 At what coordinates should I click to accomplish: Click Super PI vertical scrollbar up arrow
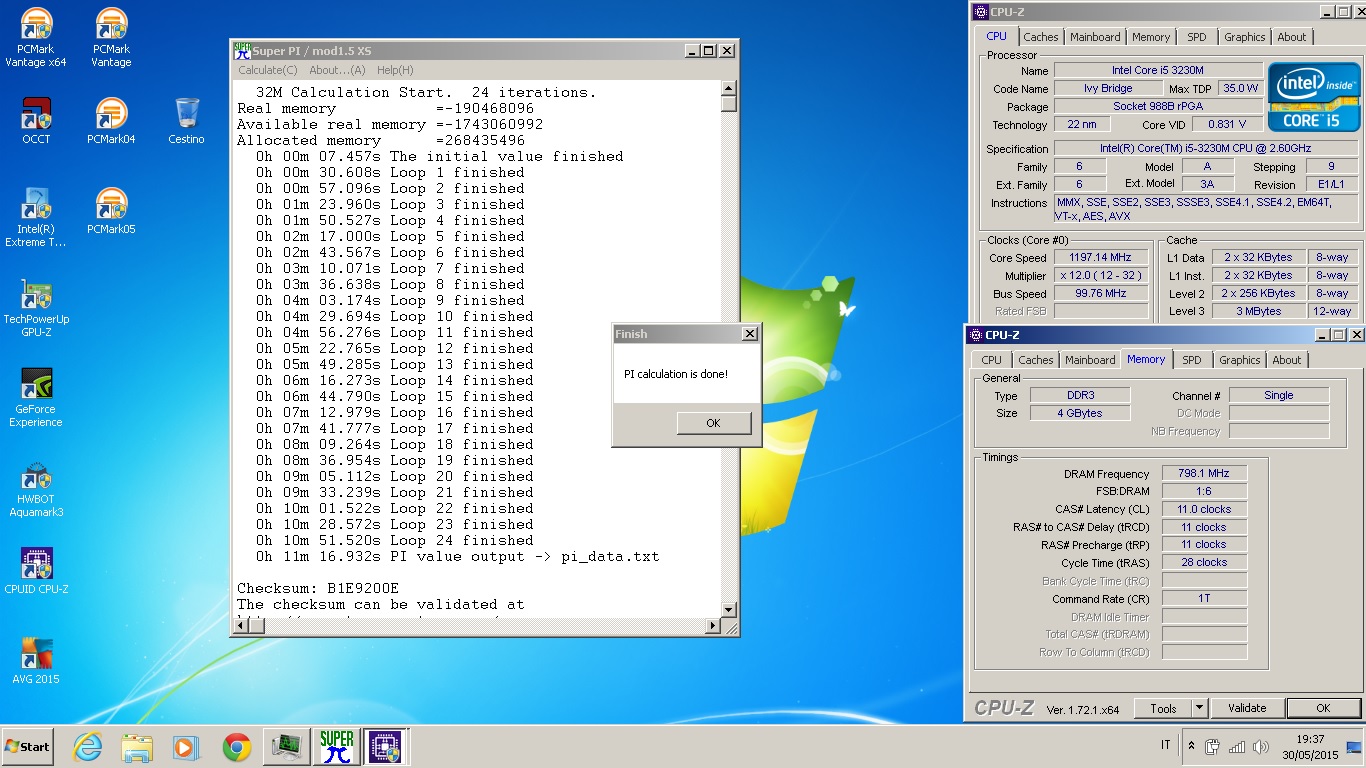[729, 89]
